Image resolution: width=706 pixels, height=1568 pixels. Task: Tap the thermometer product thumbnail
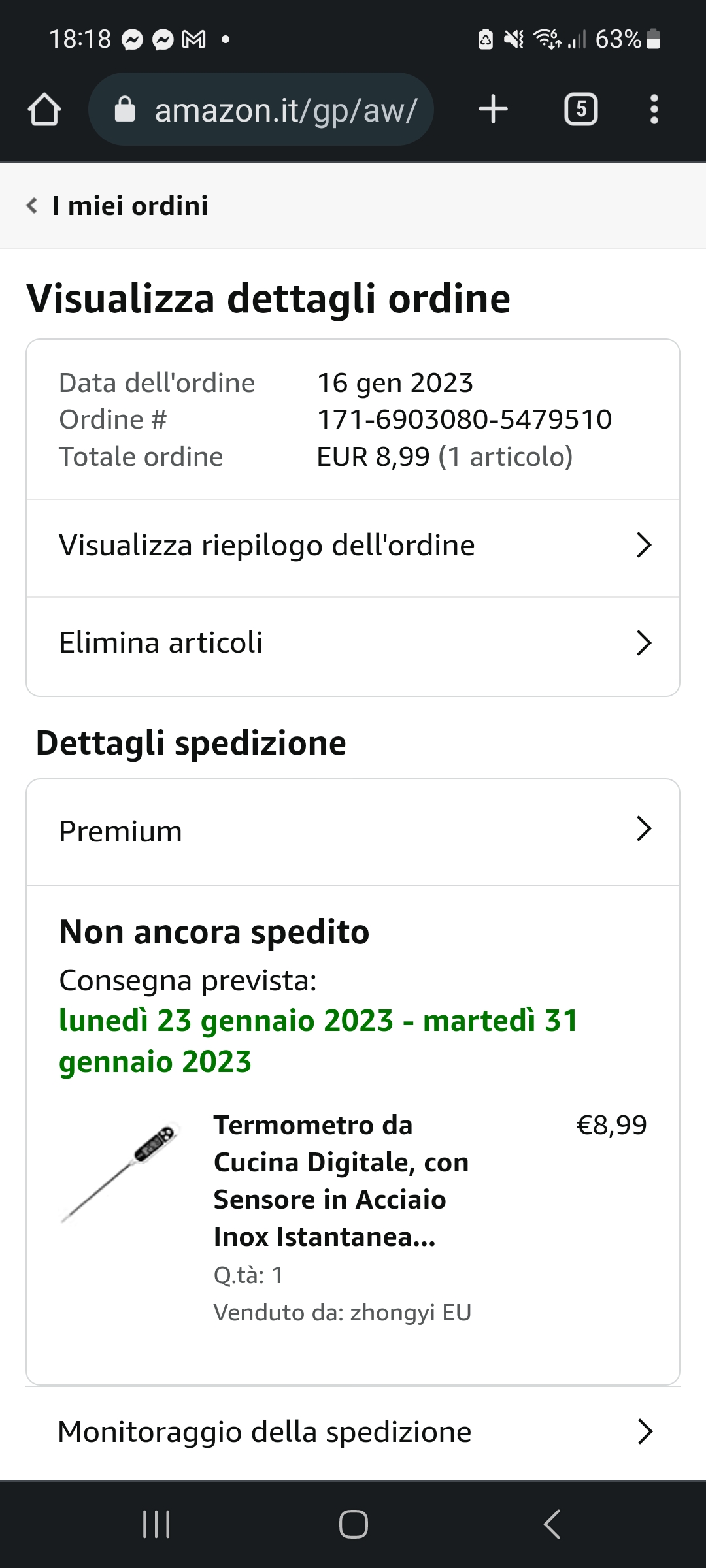(120, 1173)
